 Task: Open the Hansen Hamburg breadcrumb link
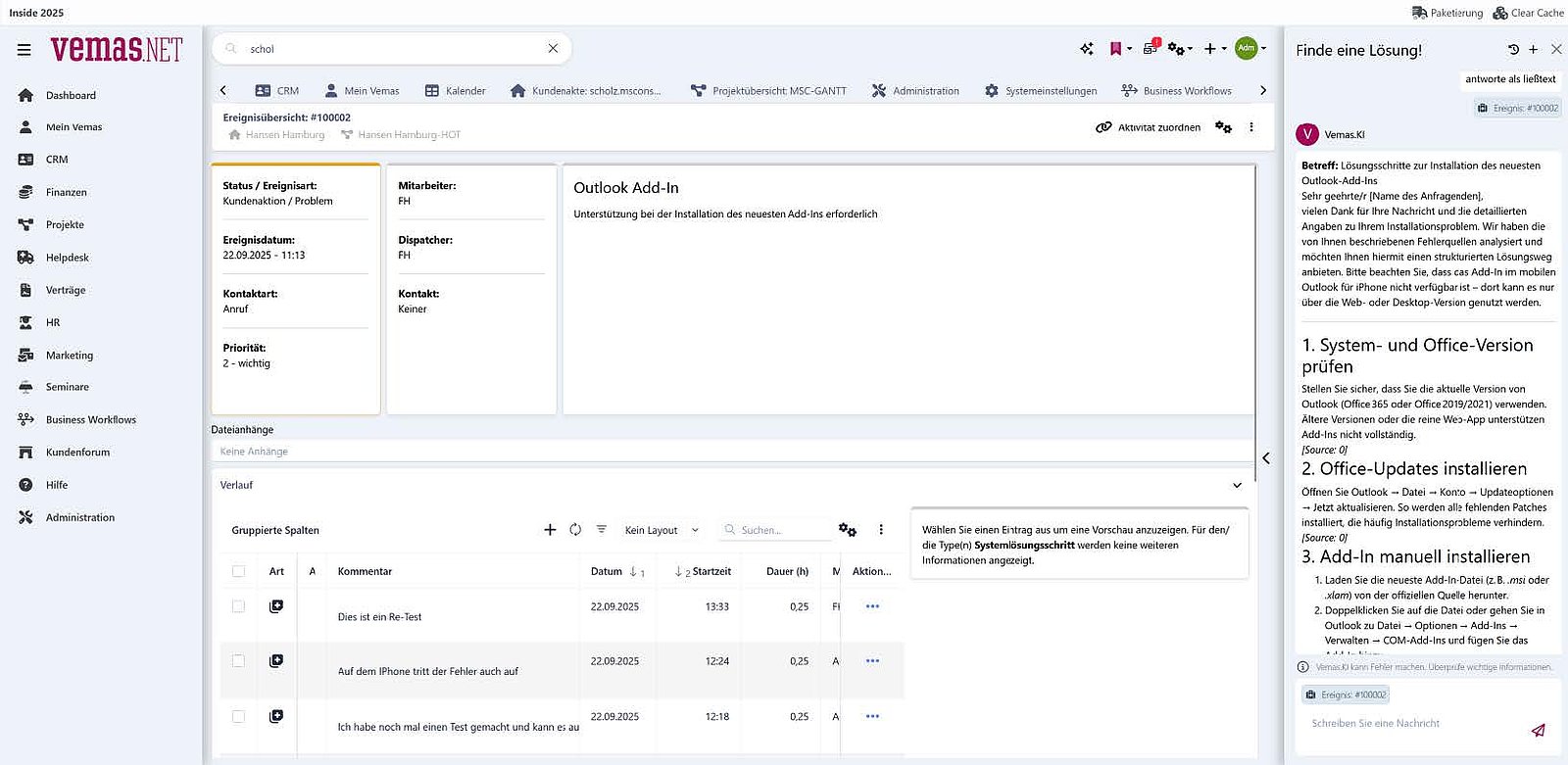point(276,135)
